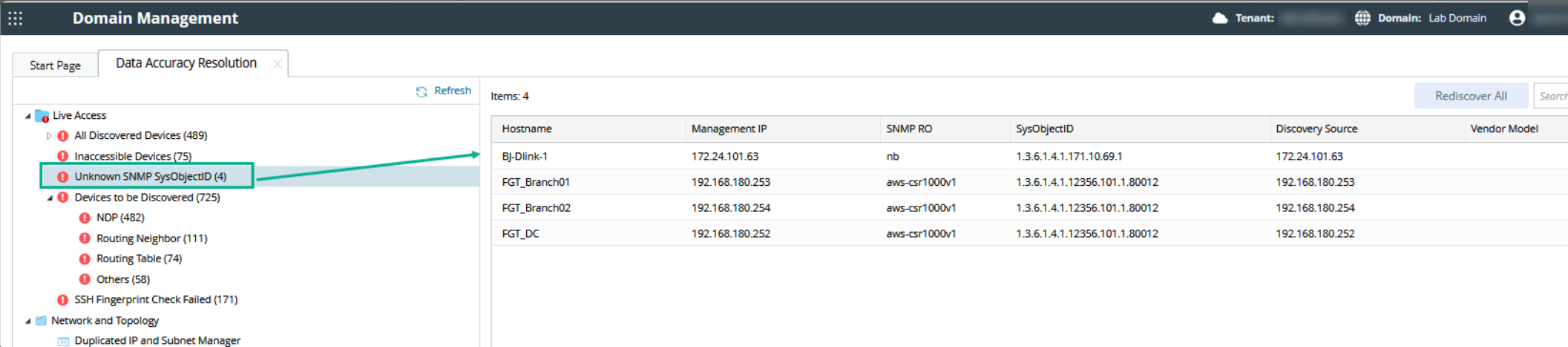The image size is (1568, 347).
Task: Switch to the Start Page tab
Action: click(x=55, y=65)
